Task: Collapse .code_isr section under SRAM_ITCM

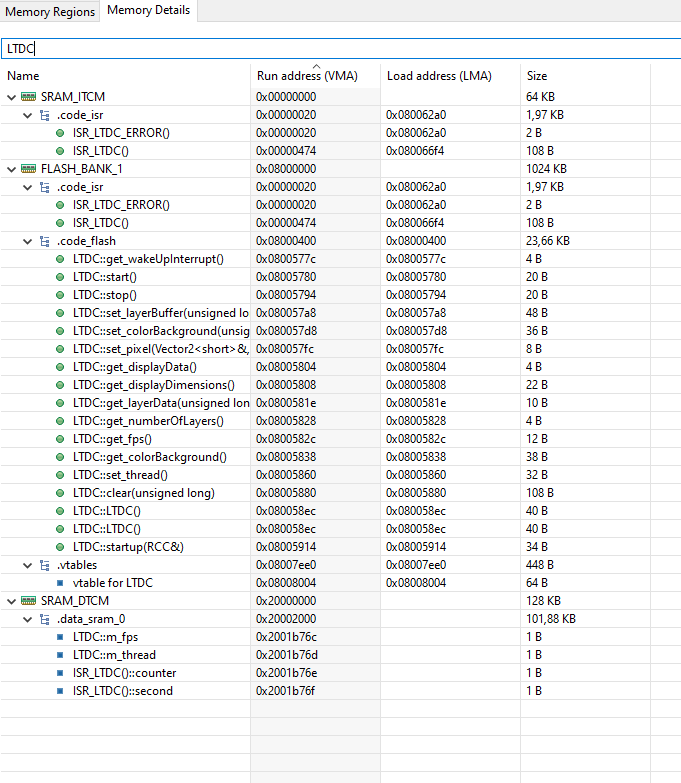Action: 28,115
